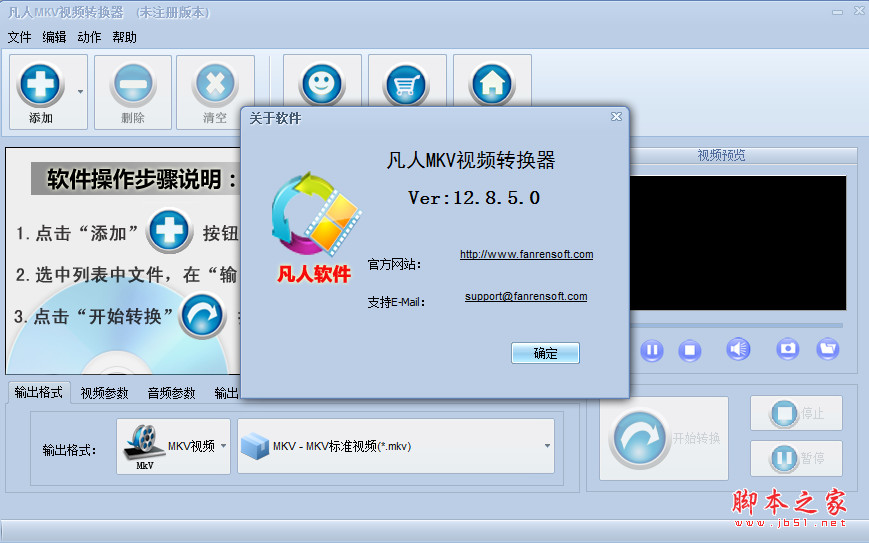Click the 开始转换 start convert button
Screen dimensions: 869x543
[664, 438]
